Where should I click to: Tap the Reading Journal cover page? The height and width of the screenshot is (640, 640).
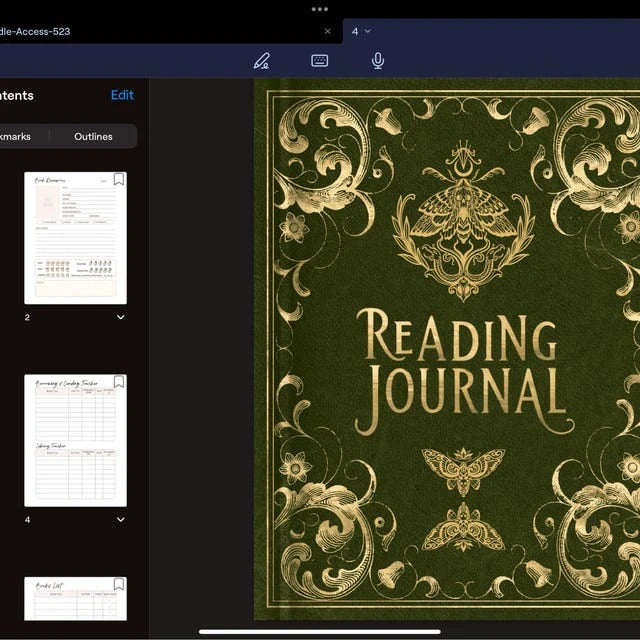pyautogui.click(x=447, y=349)
